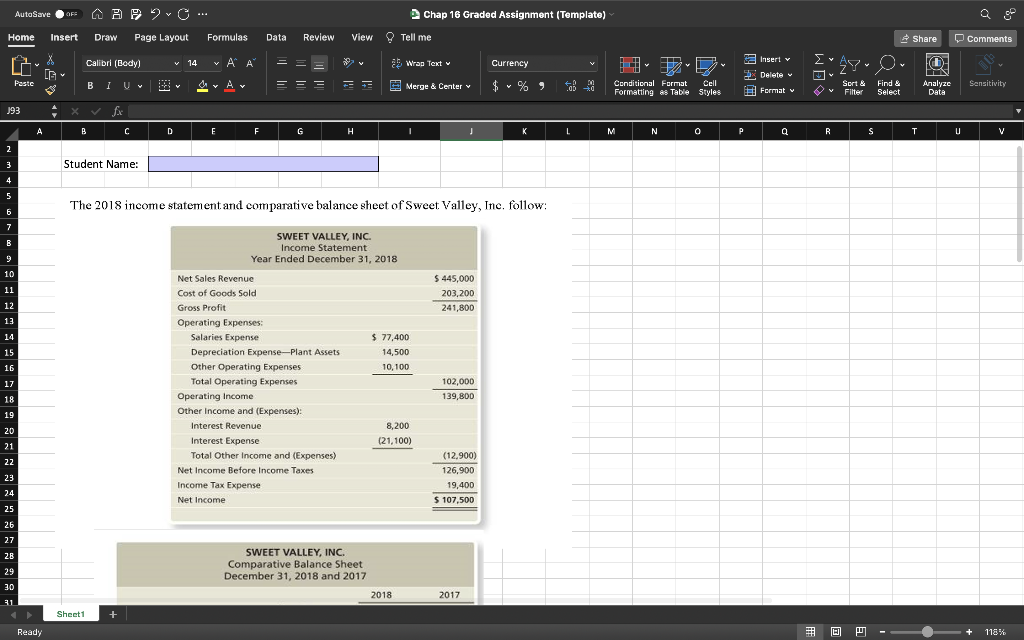
Task: Switch to Normal view in status bar
Action: 810,632
